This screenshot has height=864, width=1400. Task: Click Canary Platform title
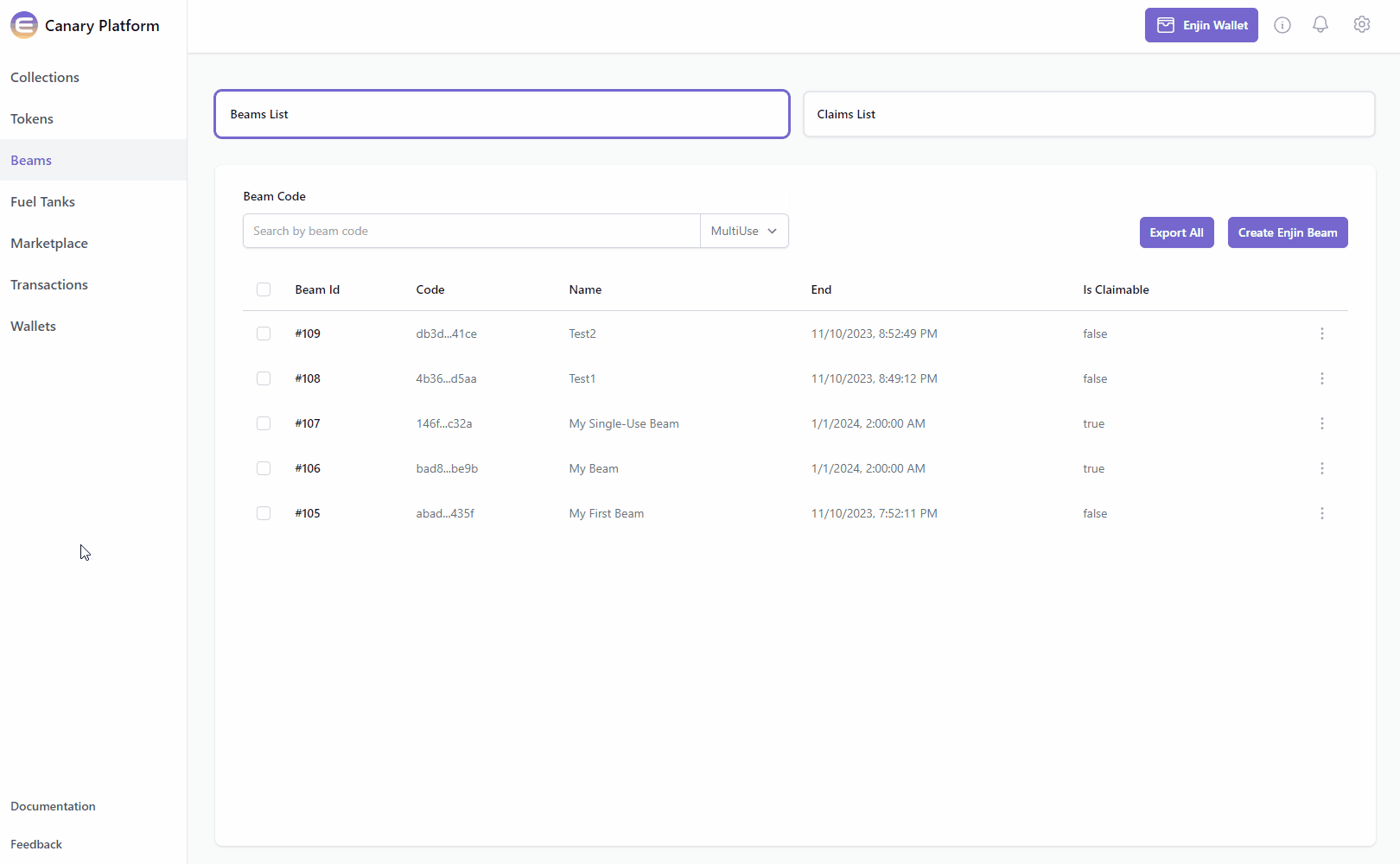coord(102,25)
